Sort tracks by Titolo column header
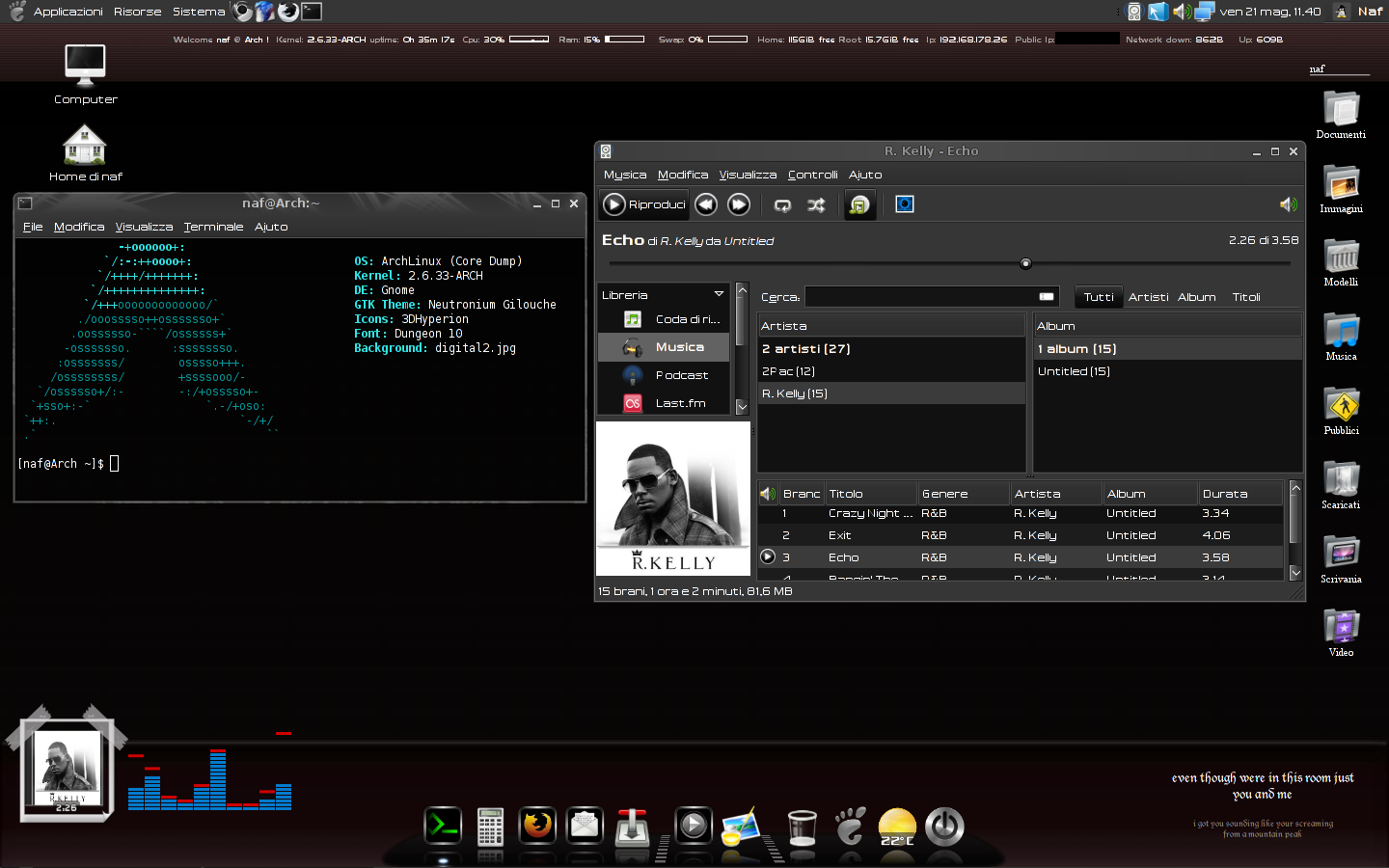This screenshot has height=868, width=1389. coord(871,494)
